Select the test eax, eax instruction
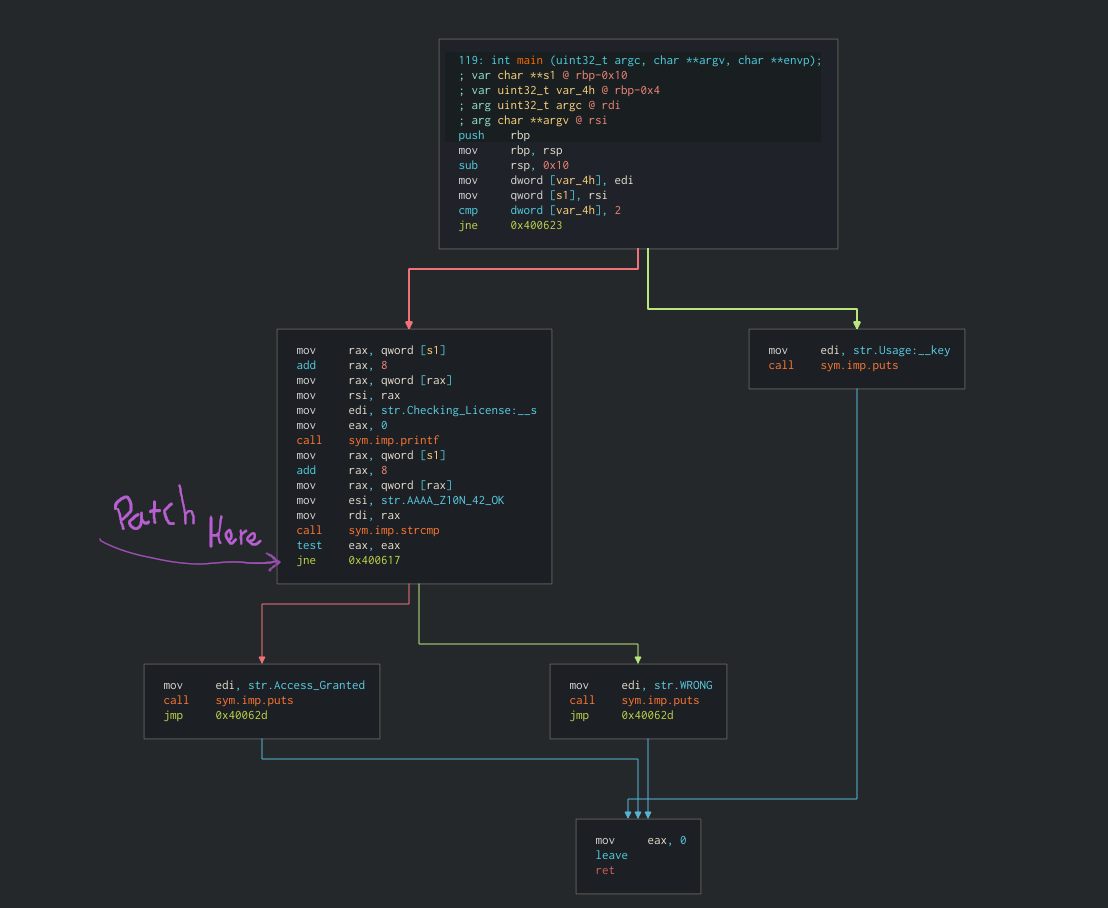 [347, 545]
